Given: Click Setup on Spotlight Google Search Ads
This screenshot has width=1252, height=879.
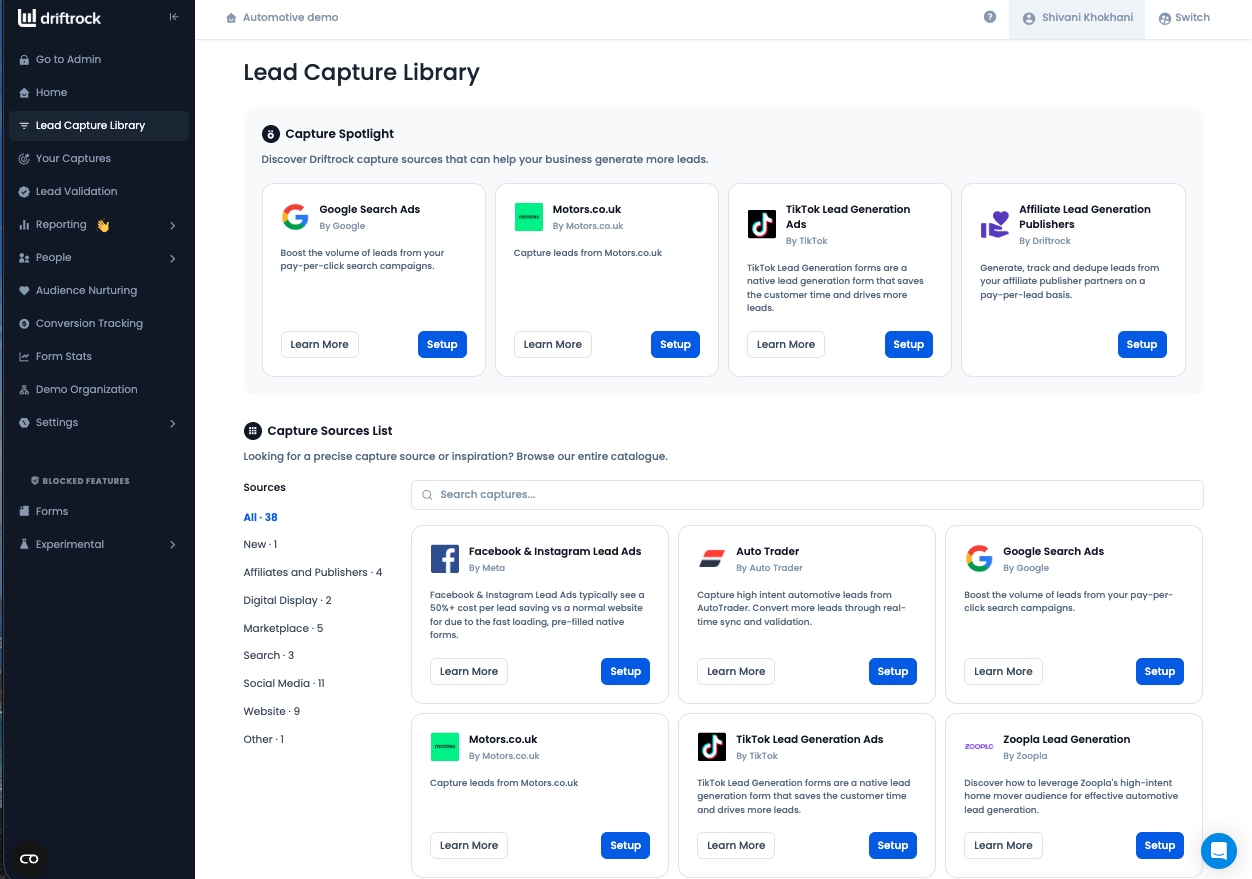Looking at the screenshot, I should [442, 345].
